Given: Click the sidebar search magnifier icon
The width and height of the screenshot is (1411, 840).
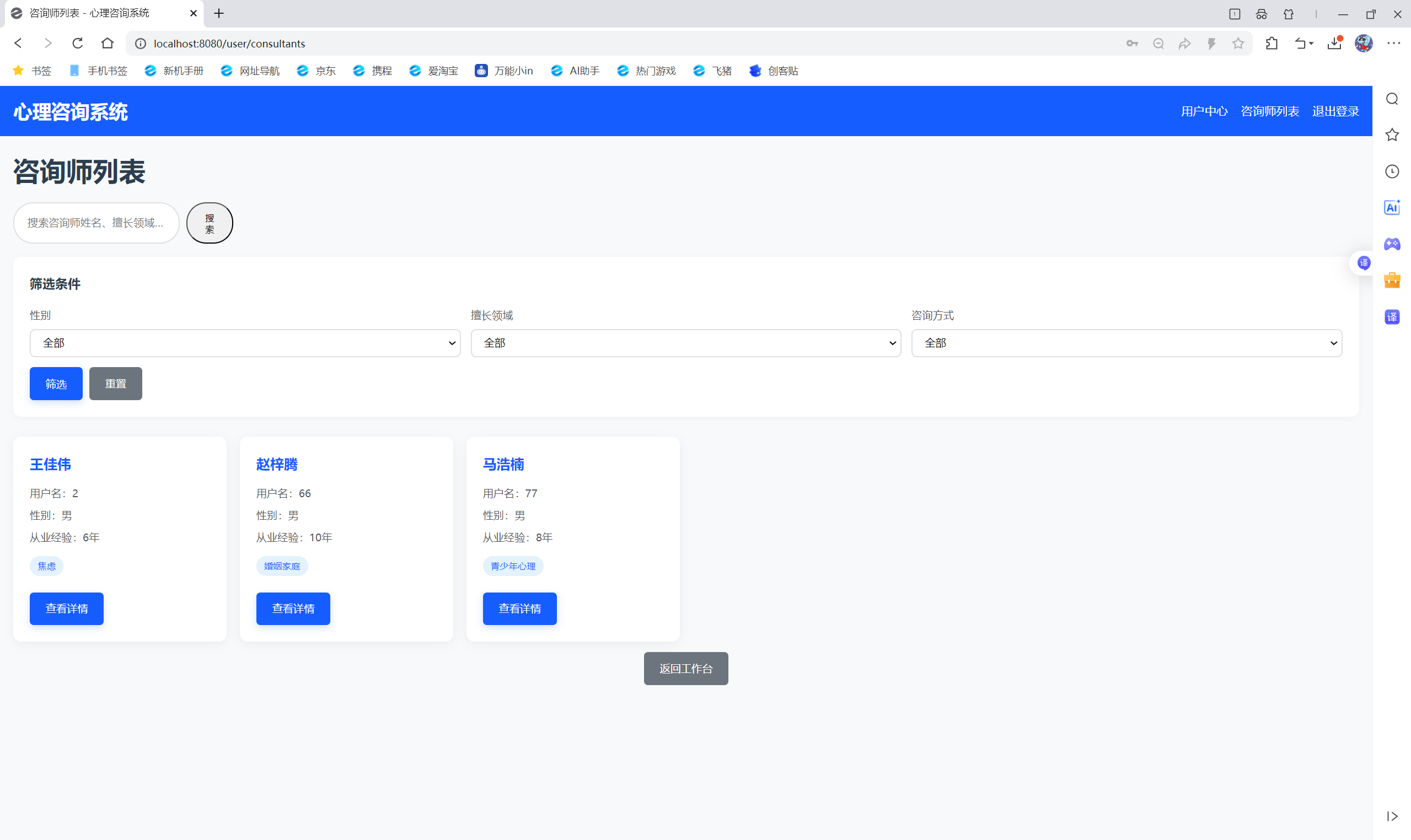Looking at the screenshot, I should [x=1392, y=99].
